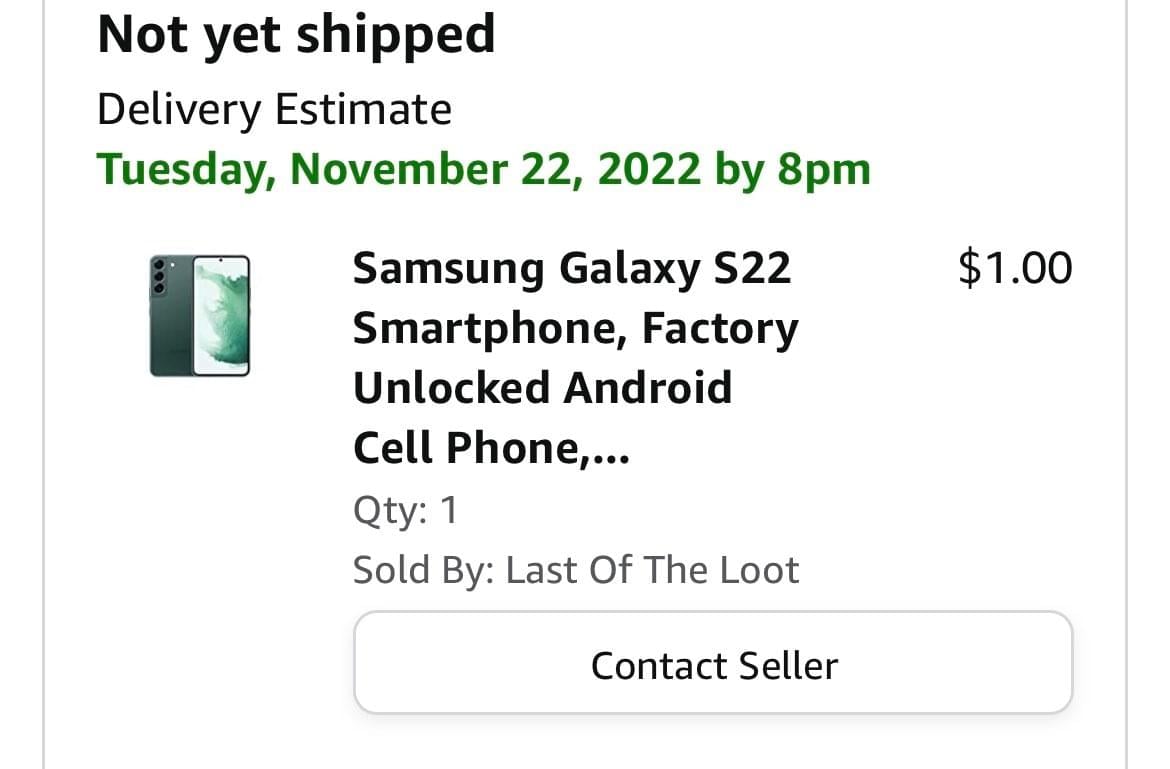The width and height of the screenshot is (1170, 769).
Task: Tap the 'Qty: 1' quantity text
Action: (405, 510)
